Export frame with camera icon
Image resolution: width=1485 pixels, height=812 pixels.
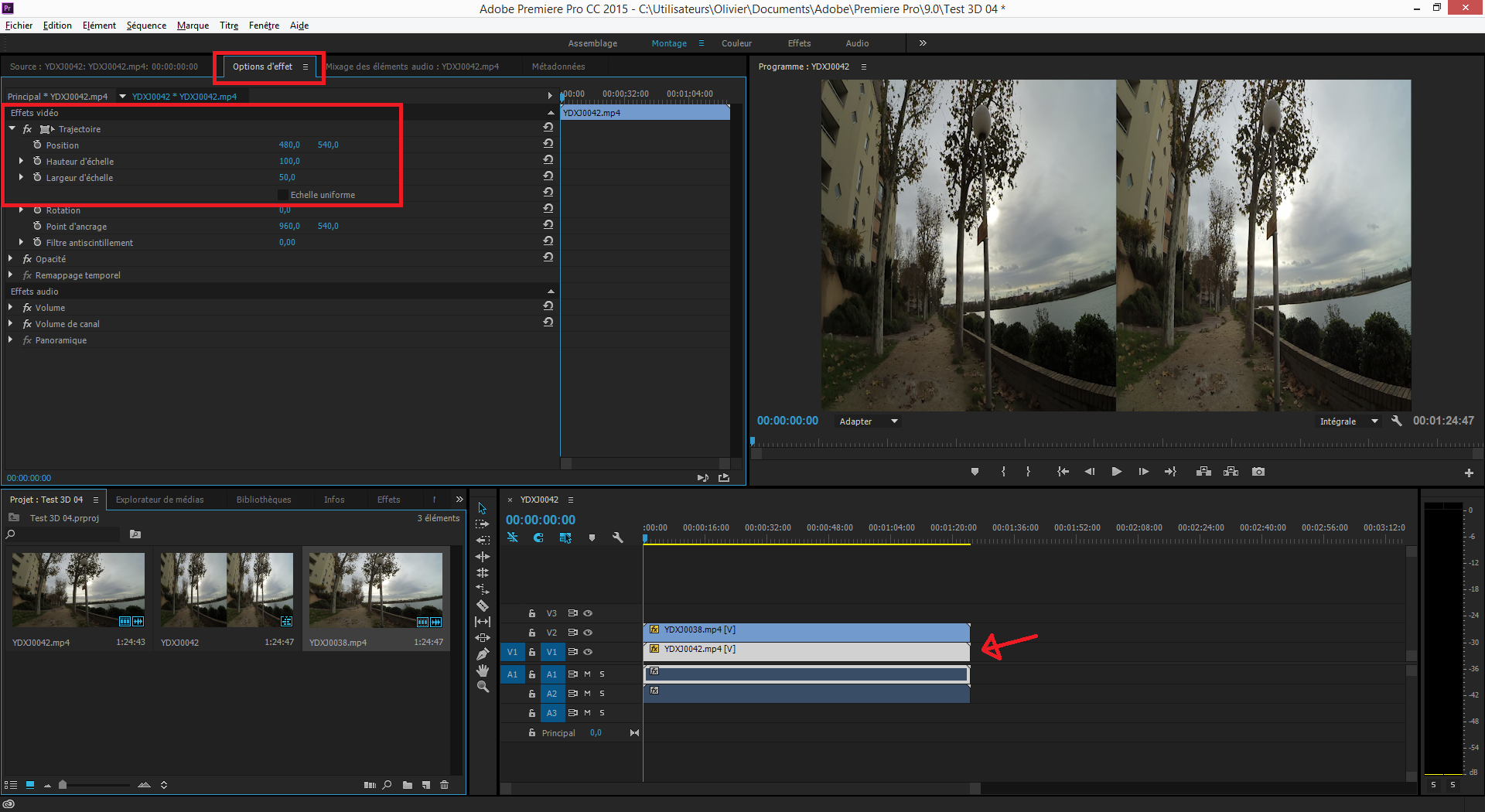click(x=1258, y=472)
